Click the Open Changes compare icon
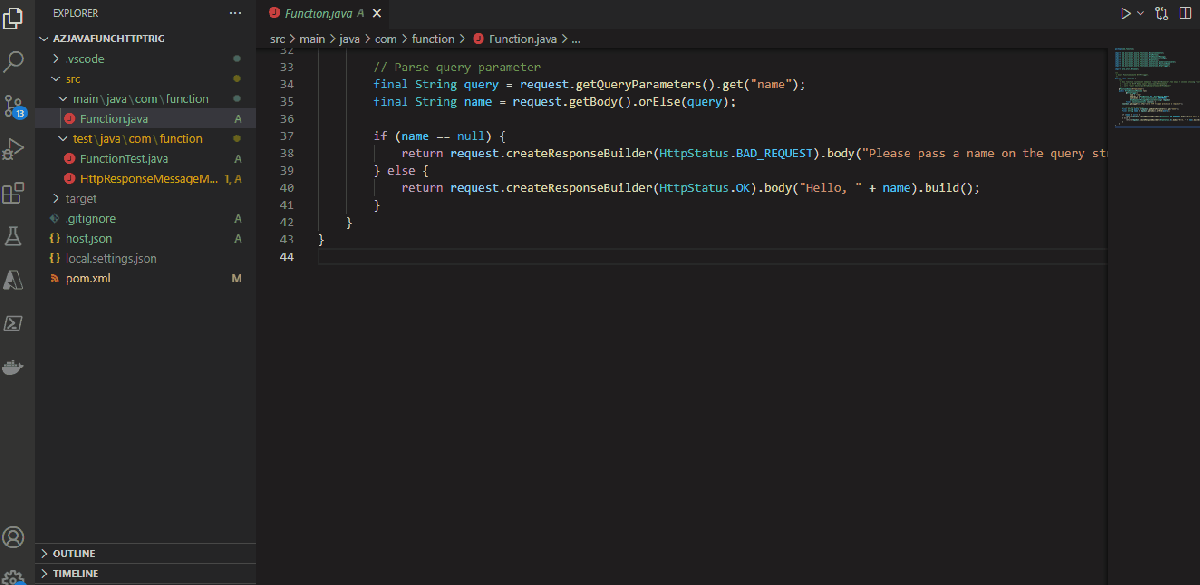Image resolution: width=1200 pixels, height=585 pixels. [1161, 13]
